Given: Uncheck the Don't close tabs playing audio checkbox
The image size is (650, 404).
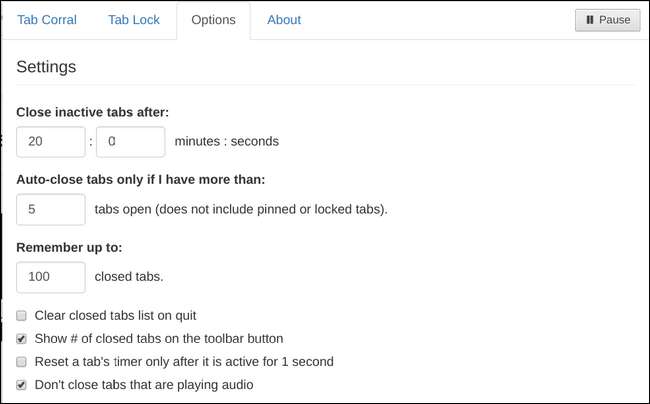Looking at the screenshot, I should (x=22, y=384).
